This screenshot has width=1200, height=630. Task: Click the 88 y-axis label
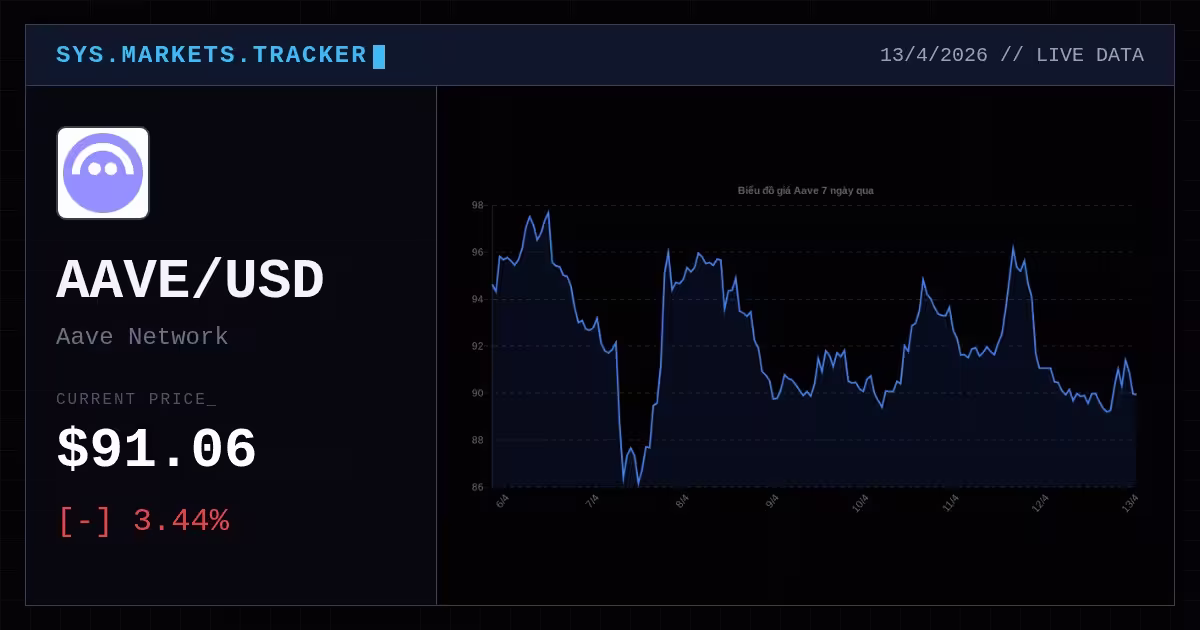tap(477, 440)
